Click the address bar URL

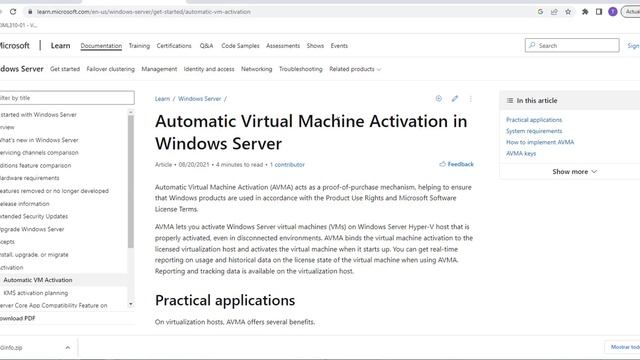(144, 12)
